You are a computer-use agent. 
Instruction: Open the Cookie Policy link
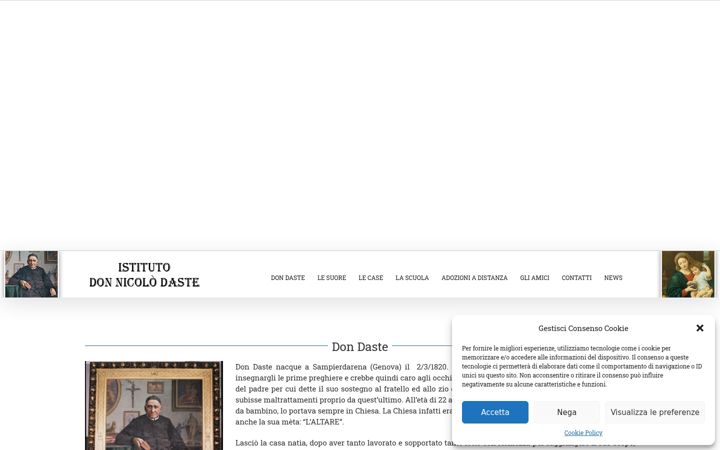point(583,433)
